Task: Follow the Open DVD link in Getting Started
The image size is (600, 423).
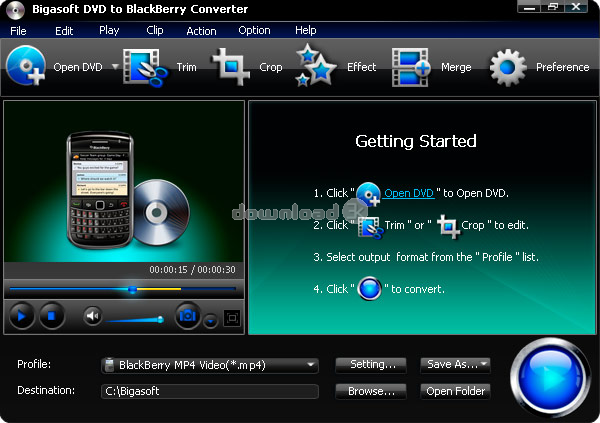Action: (x=409, y=193)
